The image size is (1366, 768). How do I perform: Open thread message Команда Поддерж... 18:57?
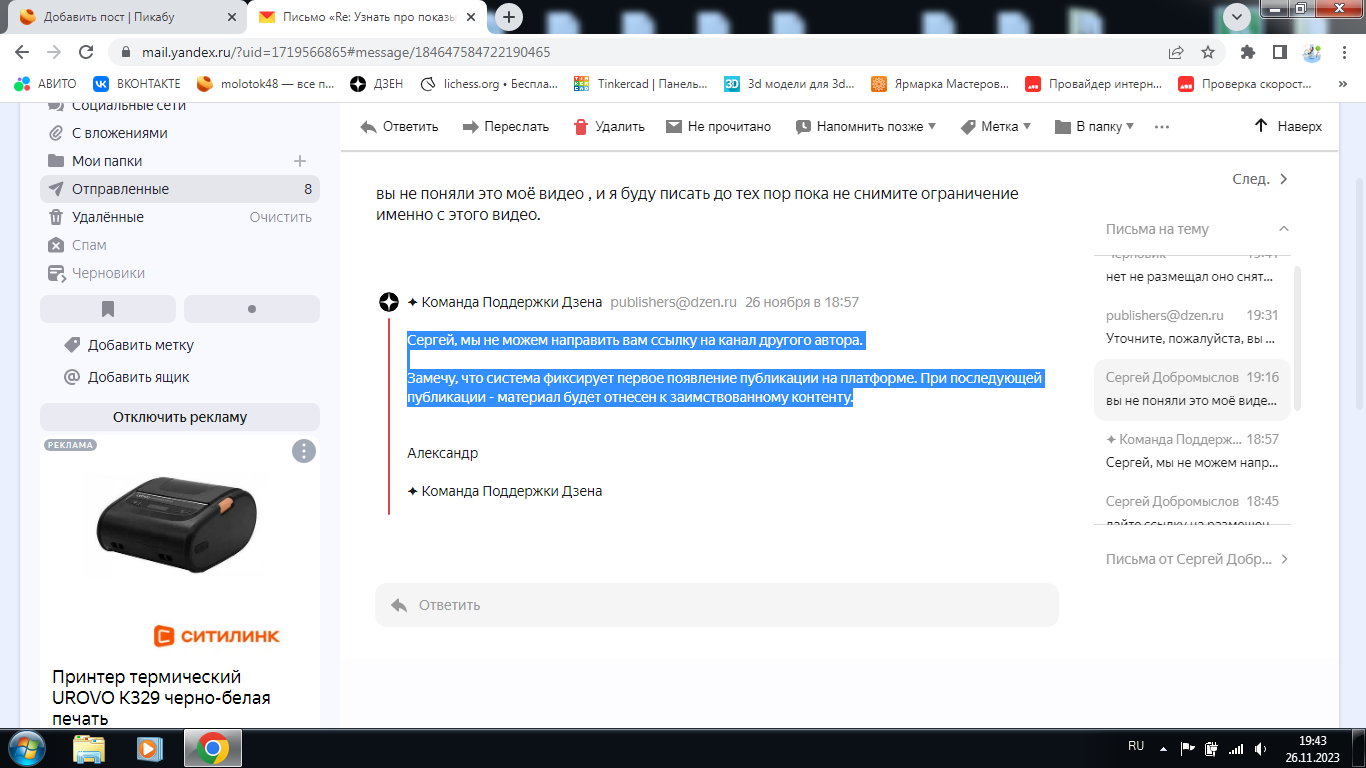click(1192, 451)
